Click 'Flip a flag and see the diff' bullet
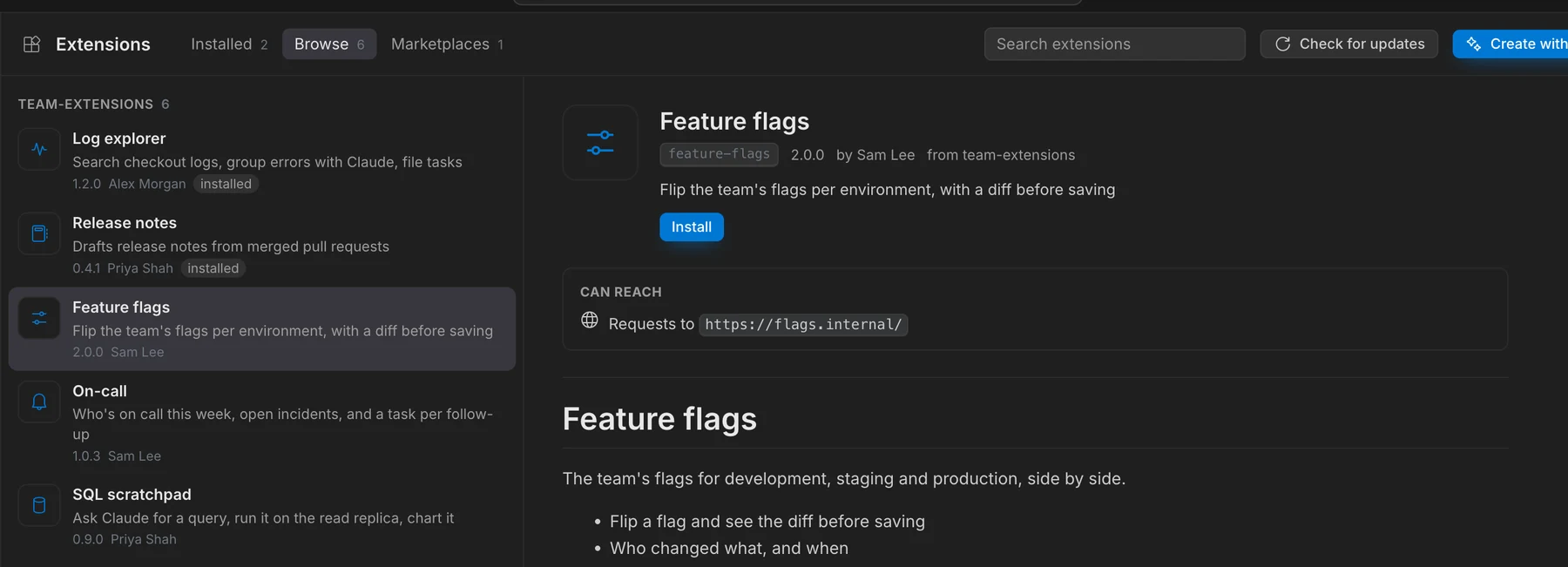Image resolution: width=1568 pixels, height=567 pixels. (767, 521)
